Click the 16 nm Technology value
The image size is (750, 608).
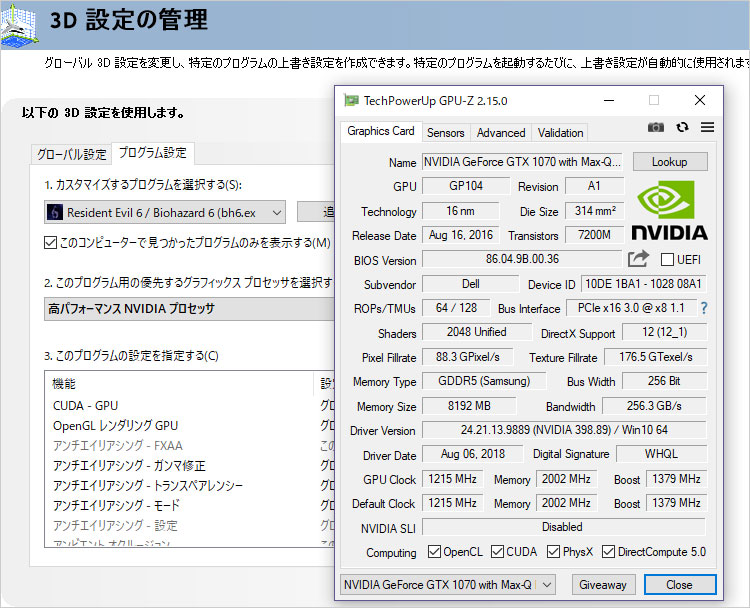[460, 210]
